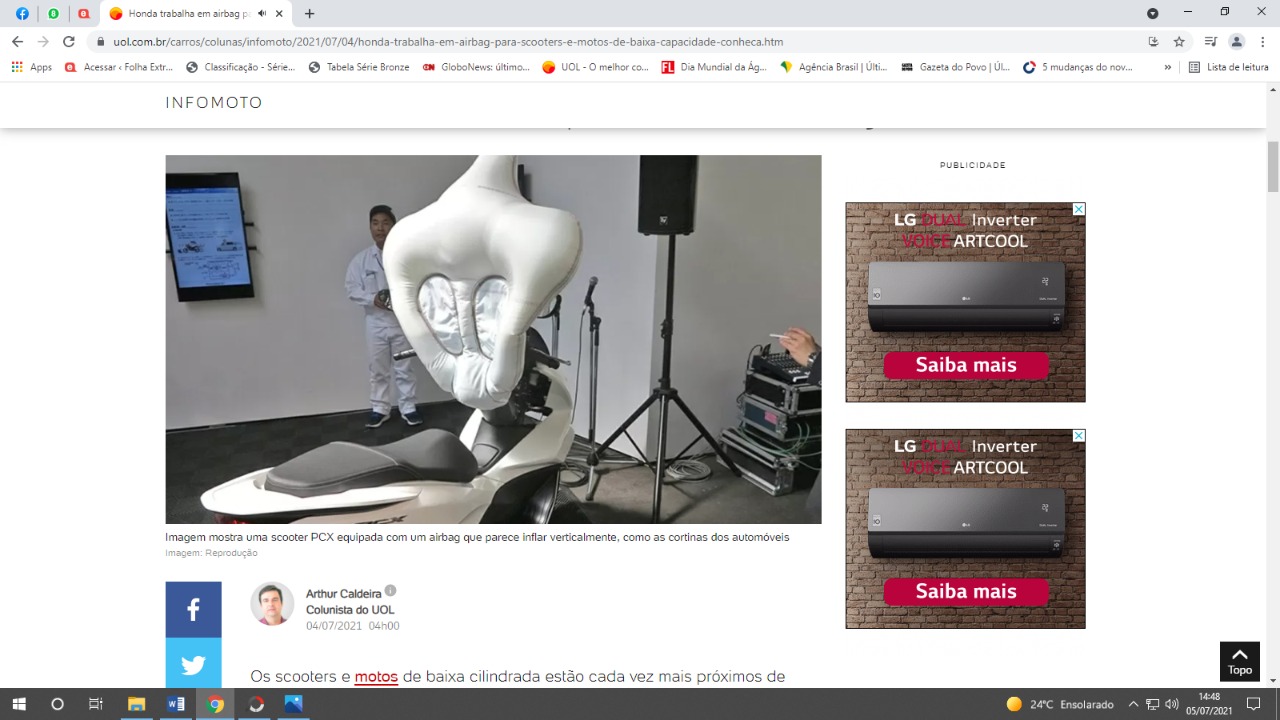This screenshot has height=720, width=1280.
Task: Click Saiba mais on top LG ad
Action: 965,365
